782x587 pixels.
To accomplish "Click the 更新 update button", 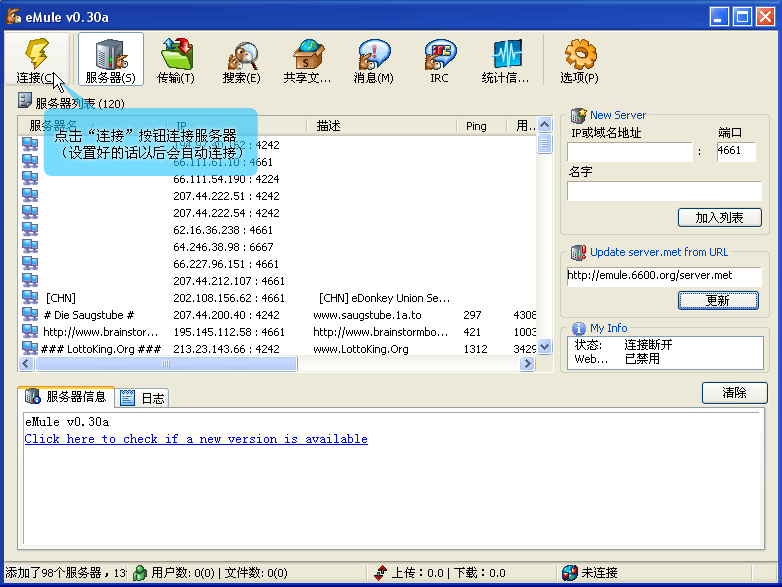I will click(x=718, y=300).
